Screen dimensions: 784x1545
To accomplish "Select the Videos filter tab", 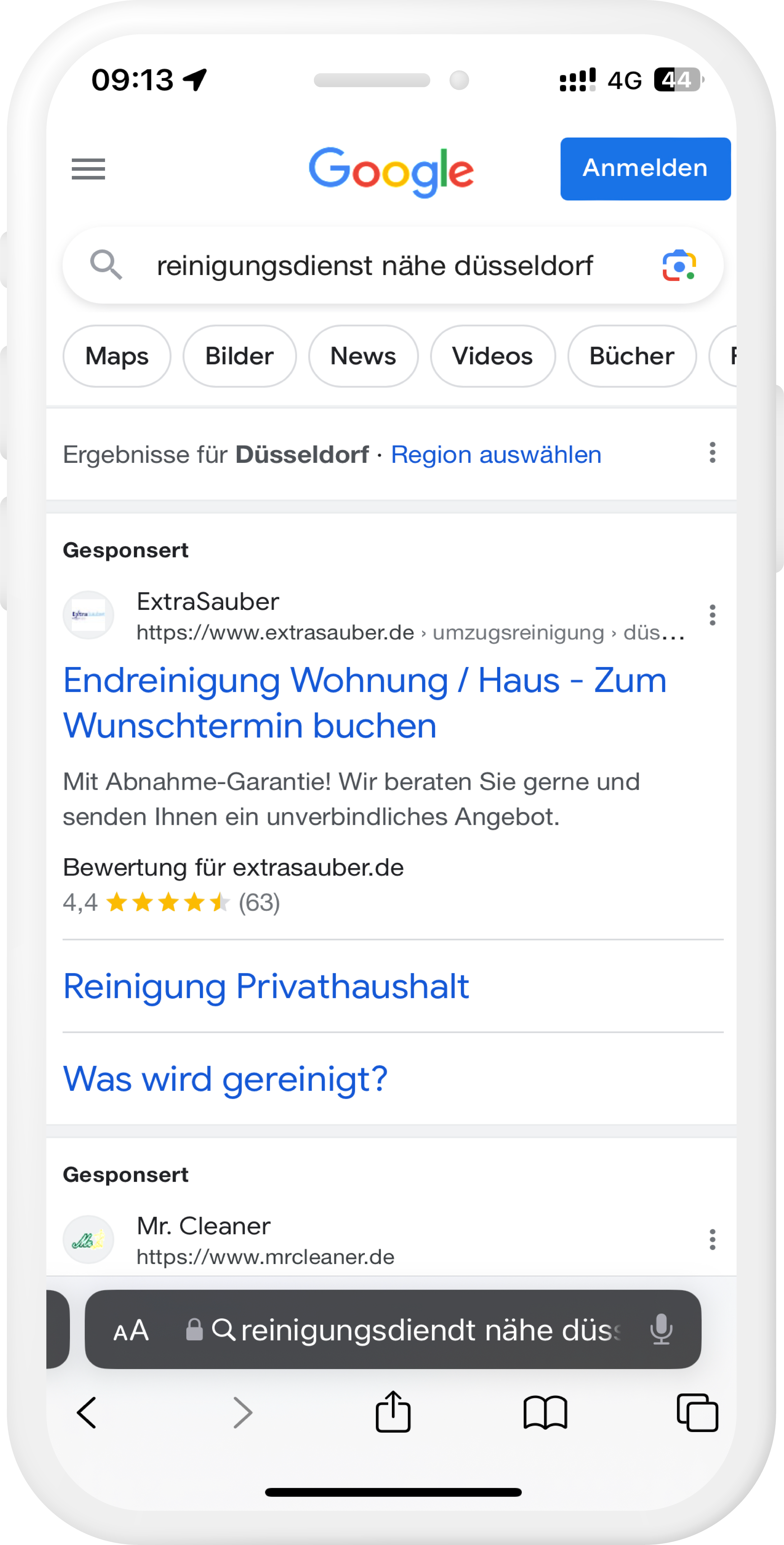I will click(492, 356).
